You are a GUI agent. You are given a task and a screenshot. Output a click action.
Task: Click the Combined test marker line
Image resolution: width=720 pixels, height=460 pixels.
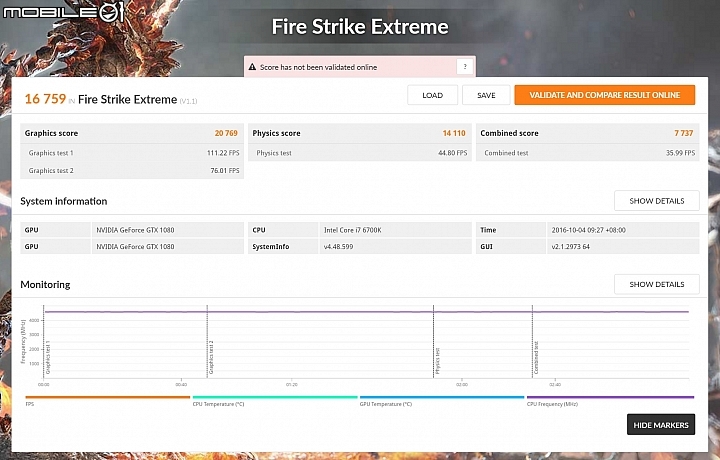(x=532, y=342)
